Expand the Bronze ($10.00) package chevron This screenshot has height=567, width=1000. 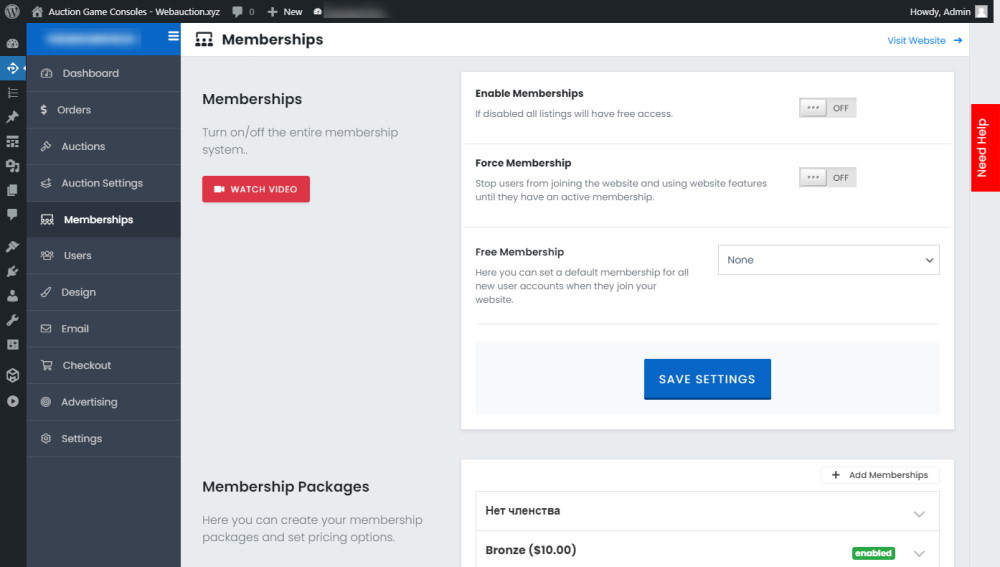[919, 553]
